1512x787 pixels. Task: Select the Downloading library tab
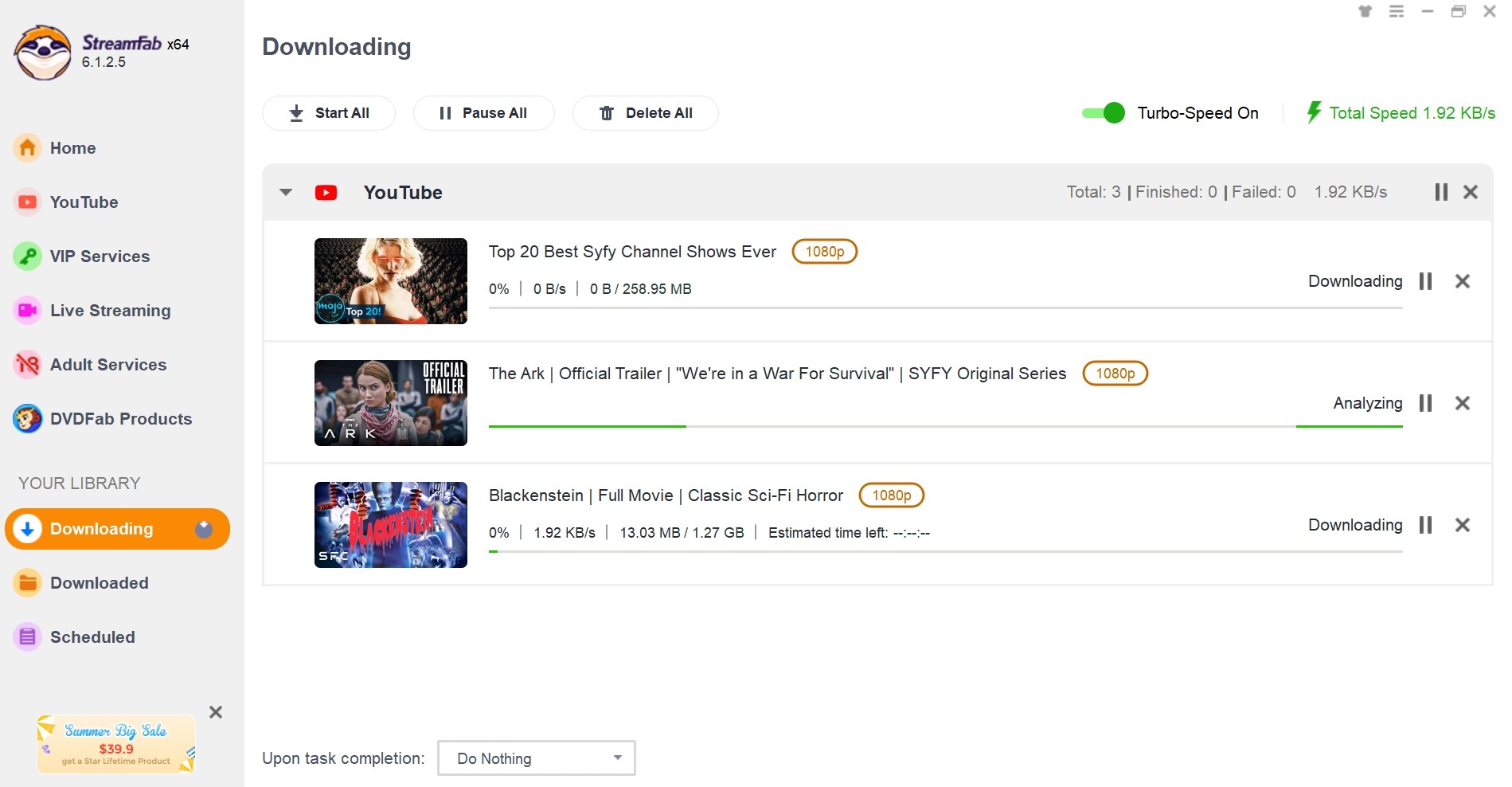118,529
